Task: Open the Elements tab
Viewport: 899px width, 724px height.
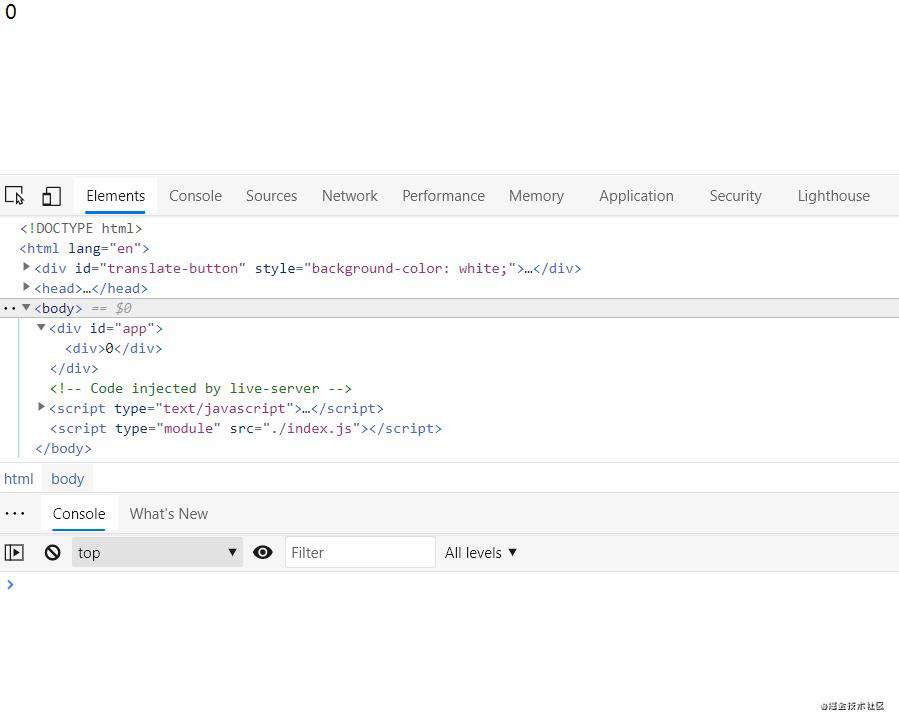Action: [115, 195]
